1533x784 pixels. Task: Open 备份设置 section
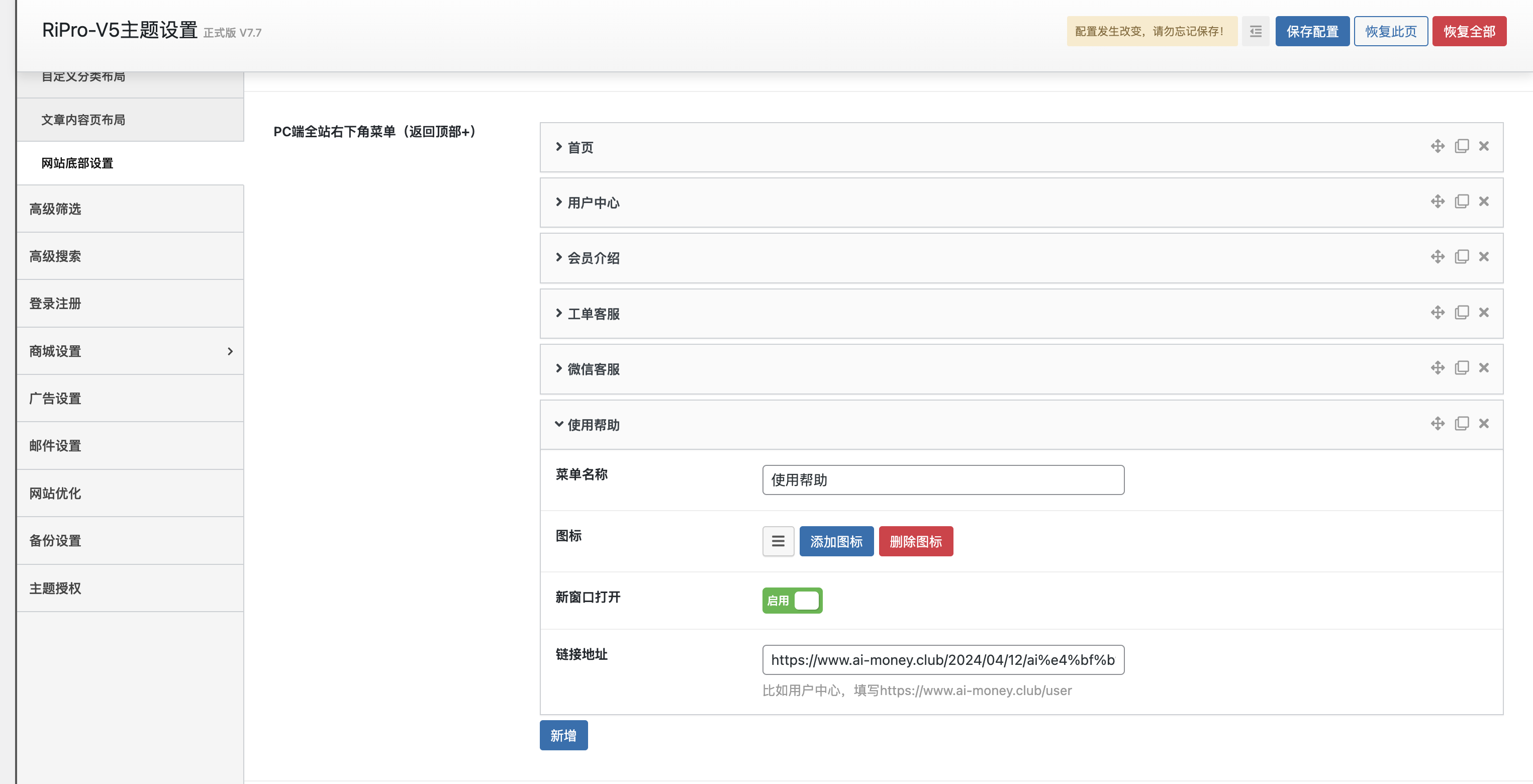point(130,541)
